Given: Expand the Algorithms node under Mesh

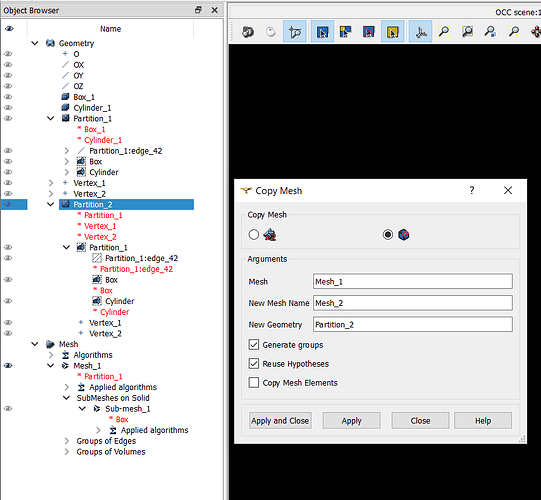Looking at the screenshot, I should (x=51, y=355).
